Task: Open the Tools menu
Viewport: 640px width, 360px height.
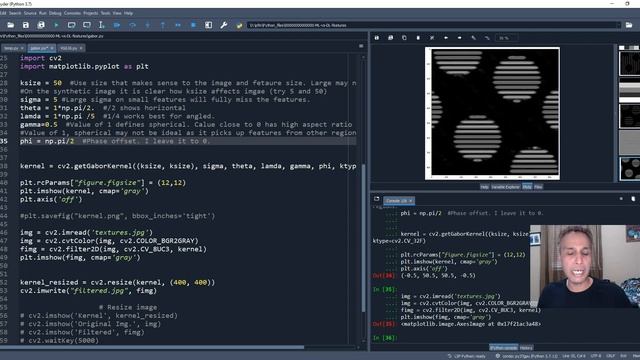Action: [x=105, y=13]
